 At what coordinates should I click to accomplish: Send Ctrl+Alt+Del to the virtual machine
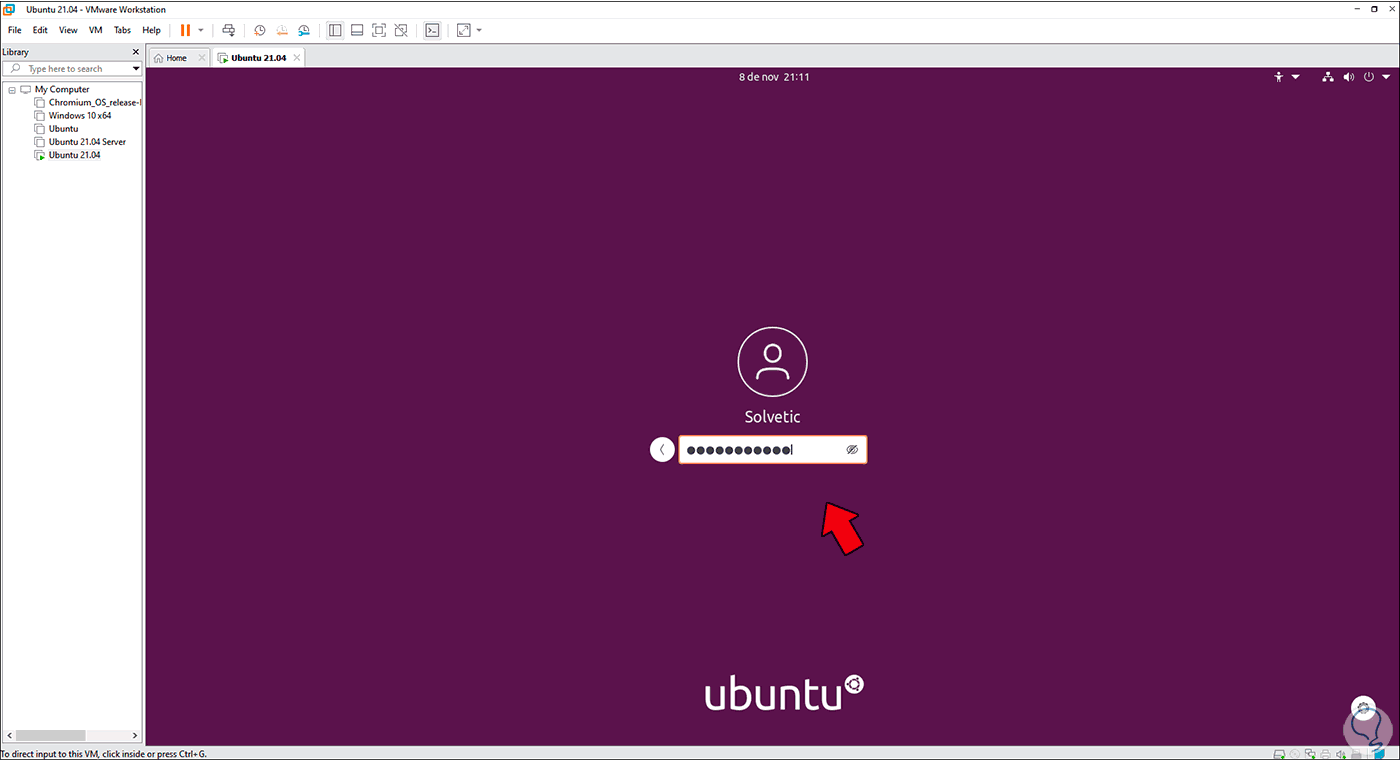pos(229,30)
